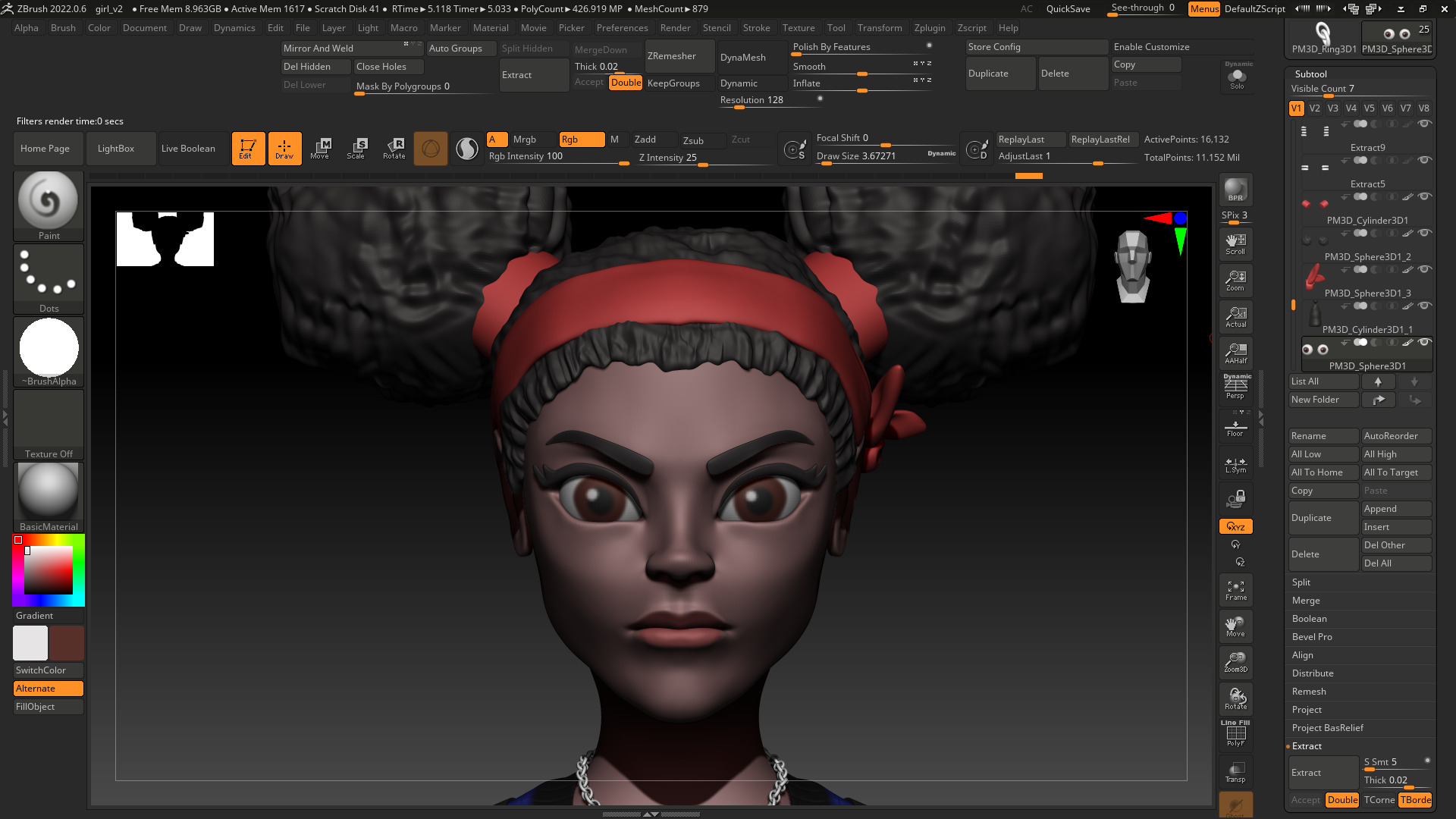Select the Rotate gizmo tool
Viewport: 1456px width, 819px height.
point(394,148)
